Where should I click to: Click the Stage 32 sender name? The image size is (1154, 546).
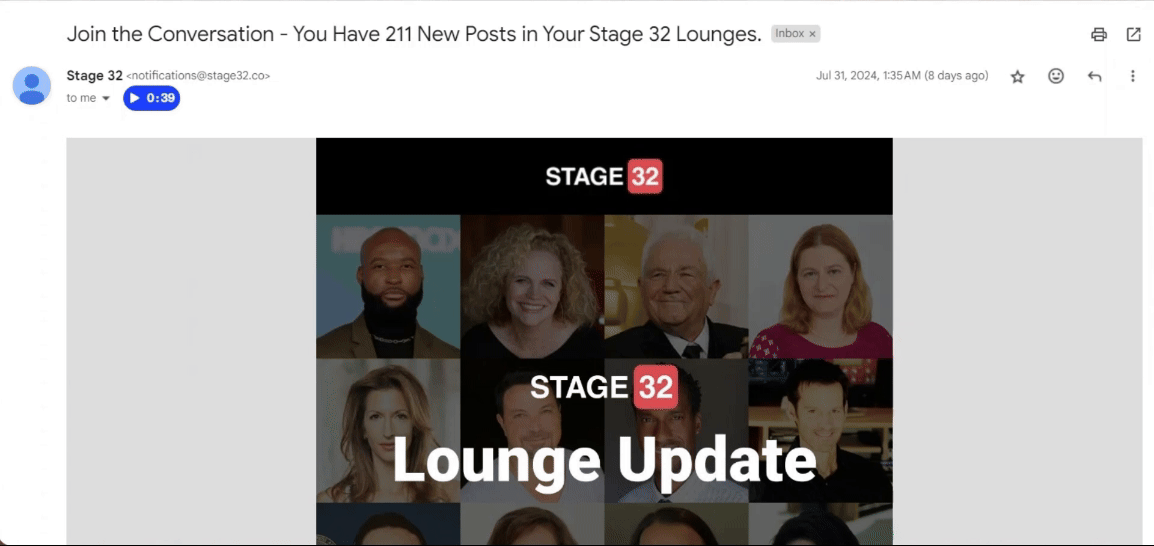(94, 75)
